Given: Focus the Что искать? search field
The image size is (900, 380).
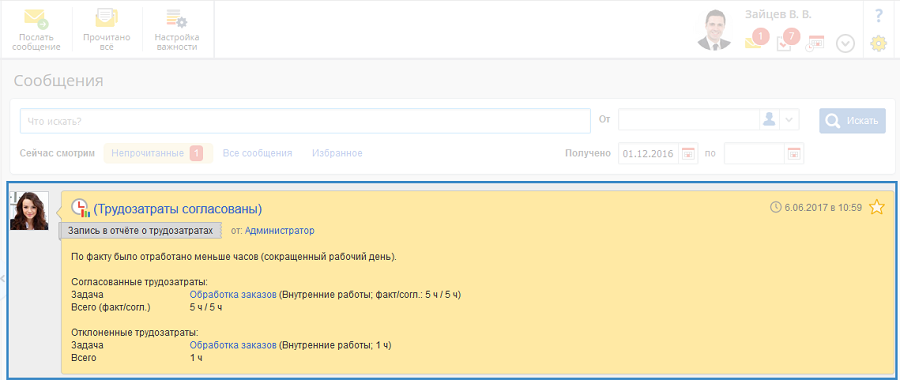Looking at the screenshot, I should [305, 121].
